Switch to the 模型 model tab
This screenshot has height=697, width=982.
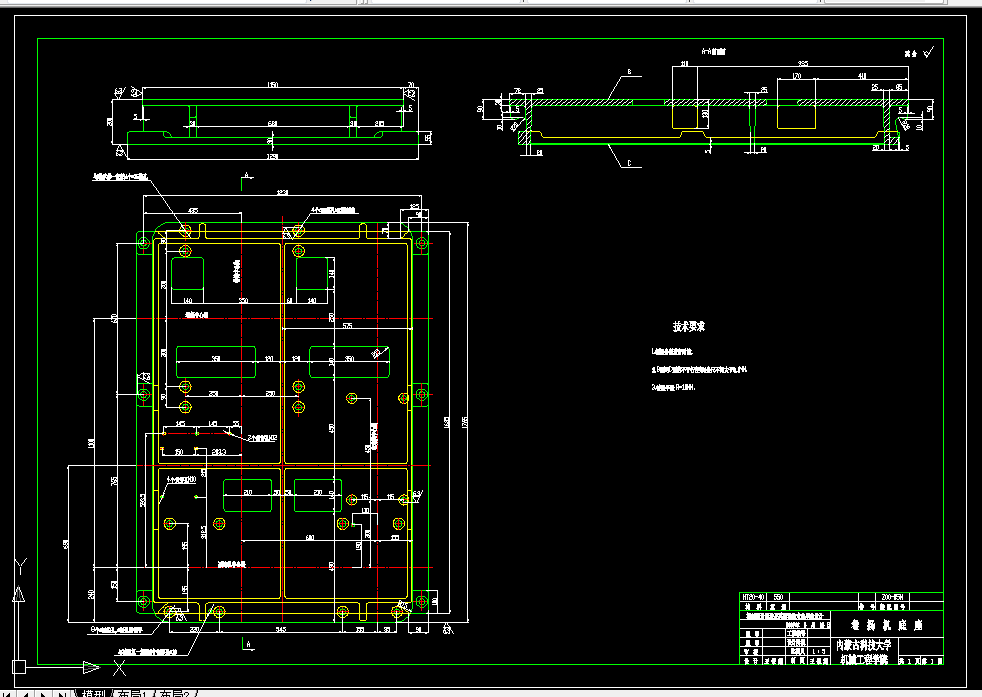pyautogui.click(x=92, y=693)
